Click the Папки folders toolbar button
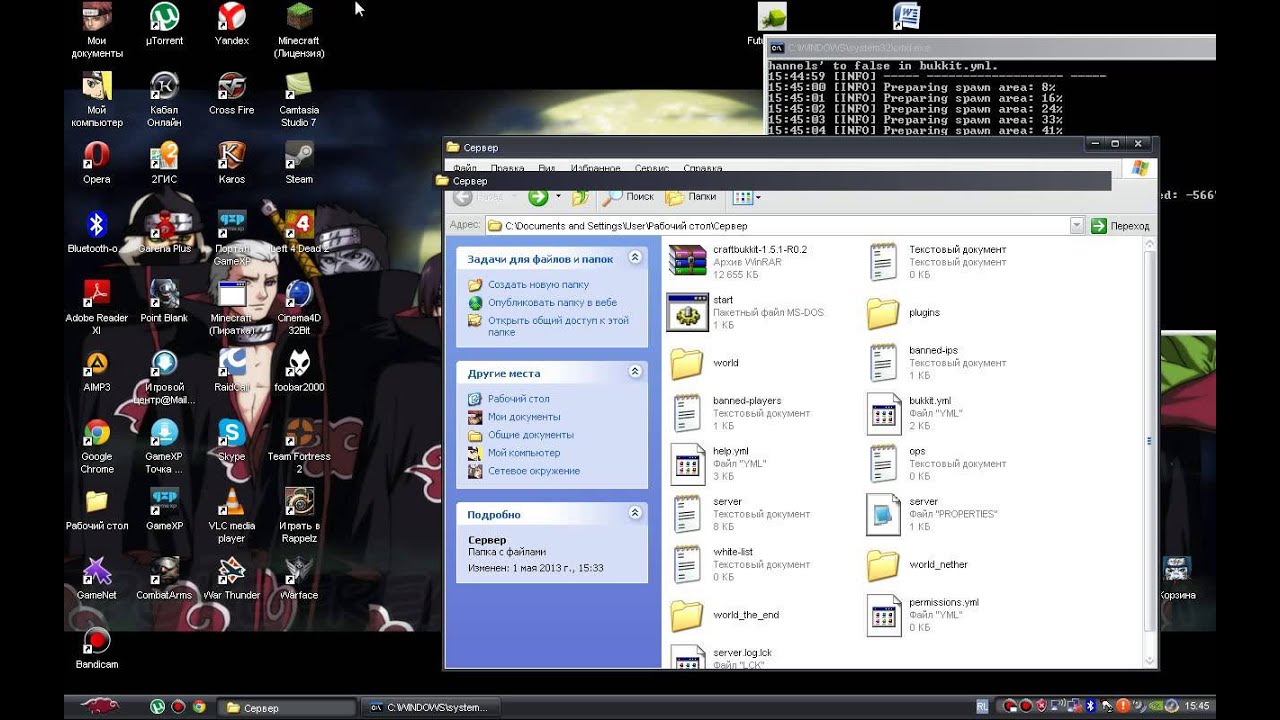The image size is (1280, 720). coord(692,197)
